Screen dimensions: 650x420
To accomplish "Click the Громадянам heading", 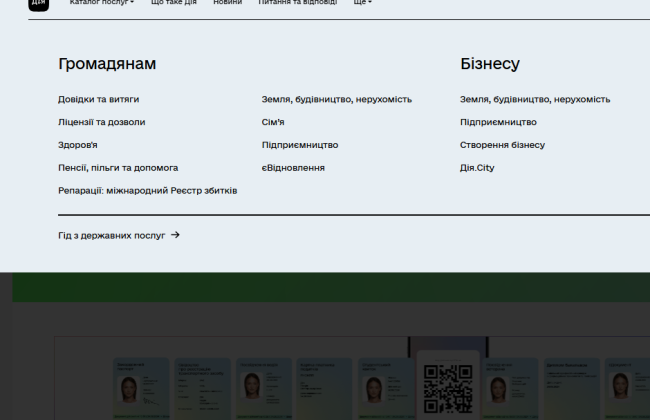I will (107, 64).
